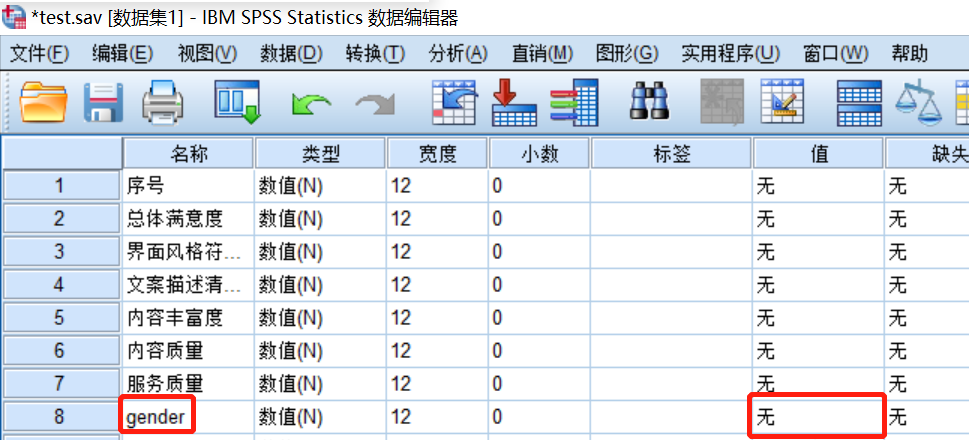This screenshot has width=969, height=440.
Task: Click the 宽度 column header
Action: coord(438,153)
